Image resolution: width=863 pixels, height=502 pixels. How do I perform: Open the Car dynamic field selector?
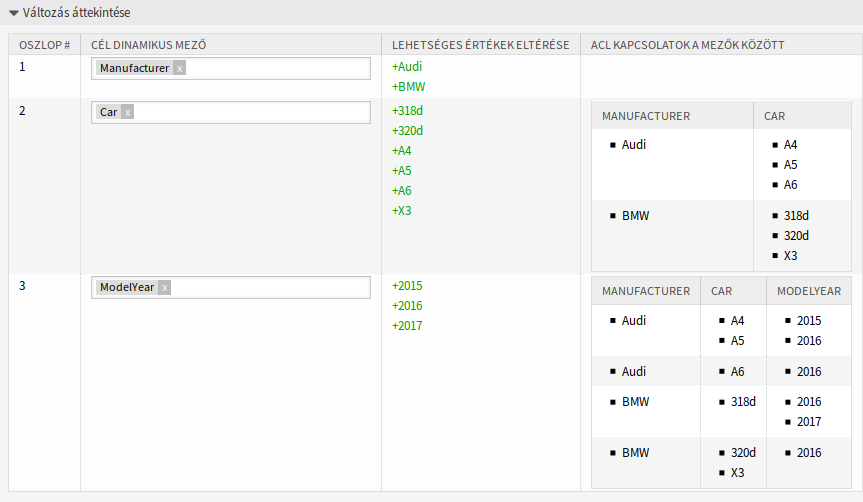(231, 112)
